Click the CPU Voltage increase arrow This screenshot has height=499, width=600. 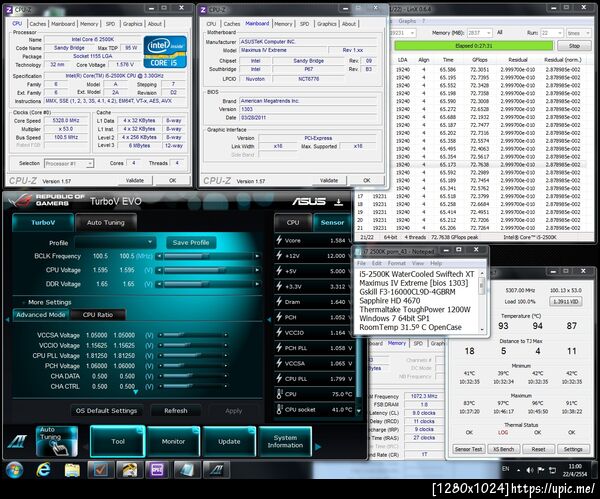[257, 270]
